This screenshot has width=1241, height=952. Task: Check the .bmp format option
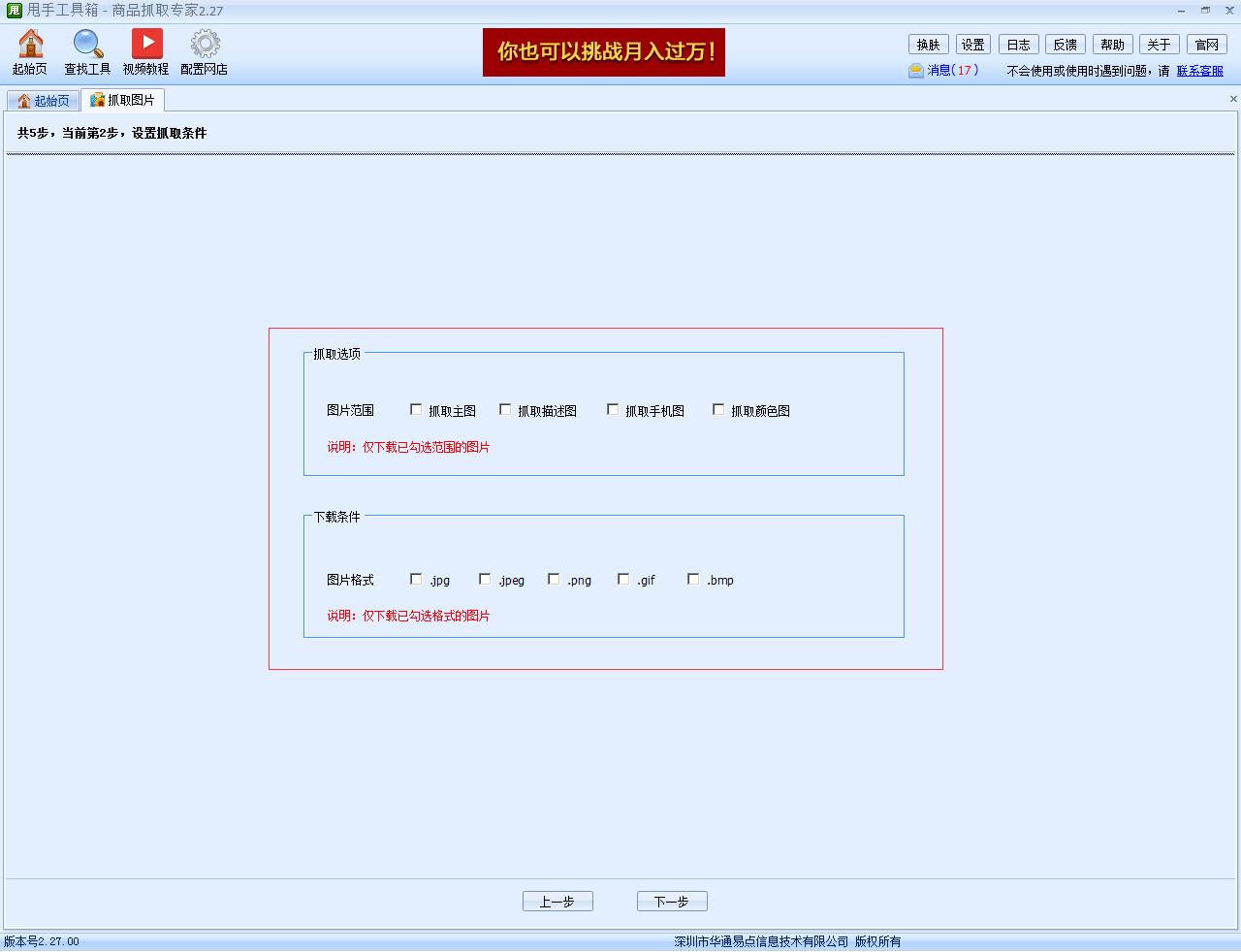(x=693, y=579)
